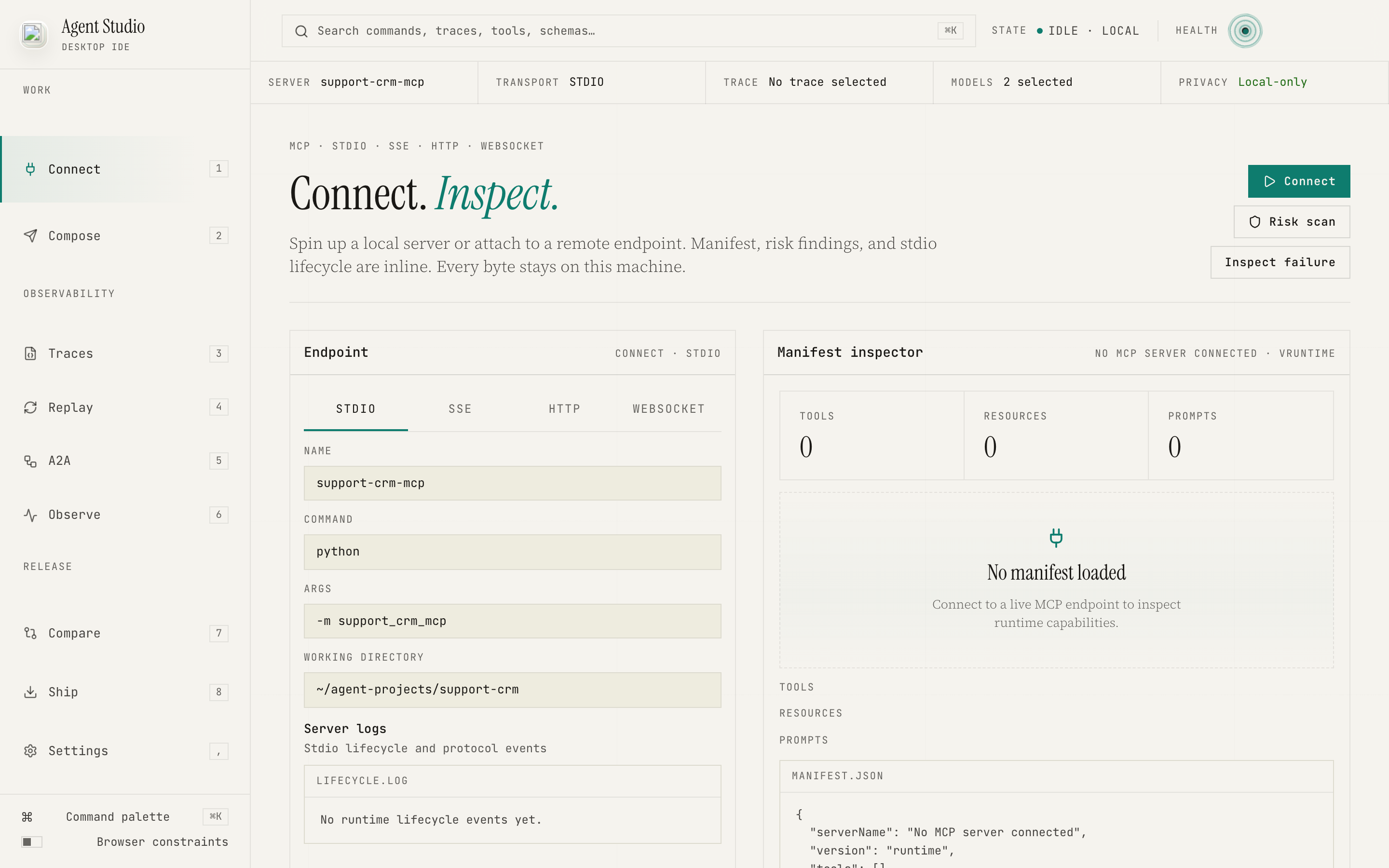This screenshot has height=868, width=1389.
Task: Click the Command field containing python
Action: [513, 552]
